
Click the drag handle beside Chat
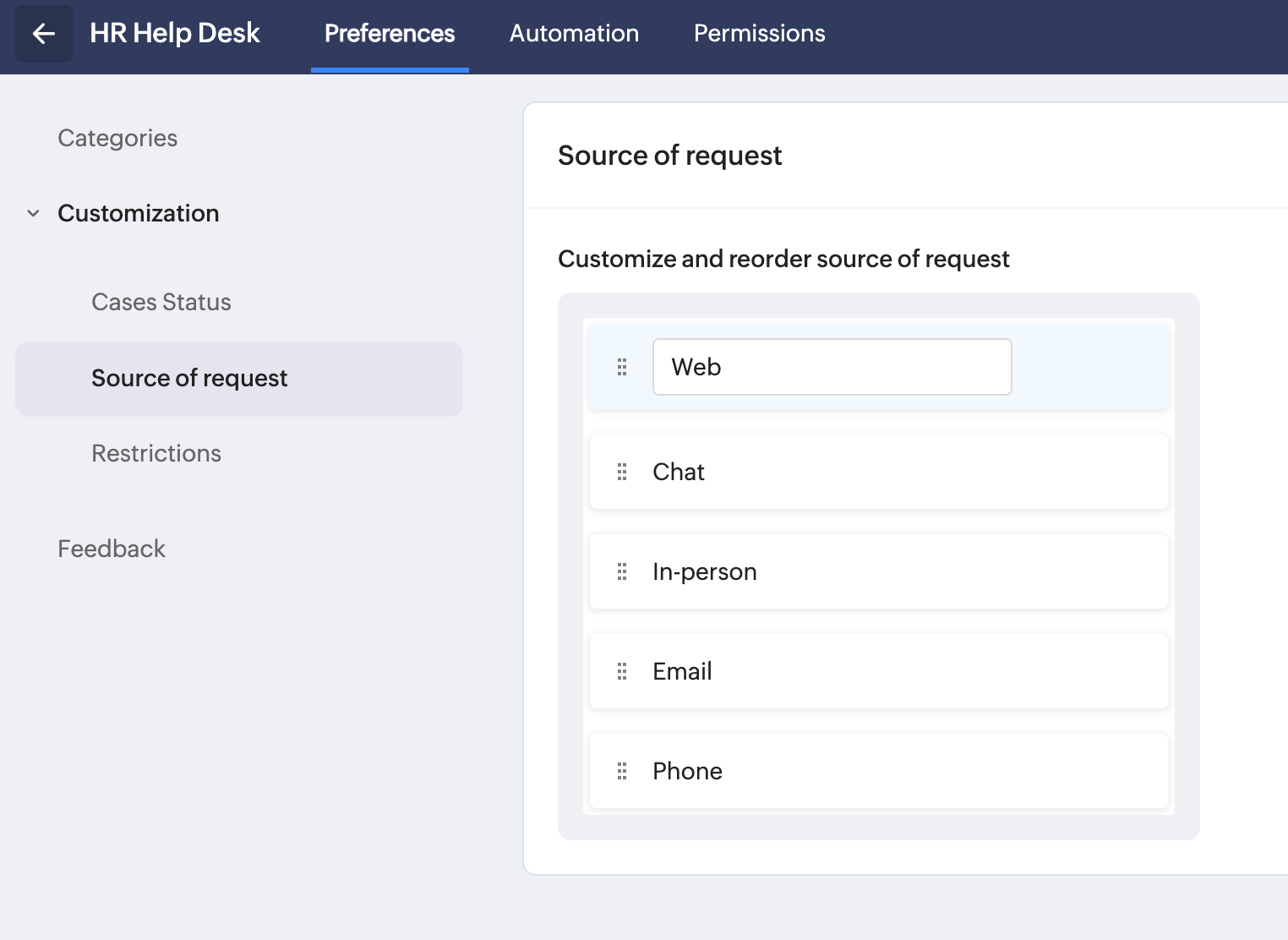tap(622, 472)
